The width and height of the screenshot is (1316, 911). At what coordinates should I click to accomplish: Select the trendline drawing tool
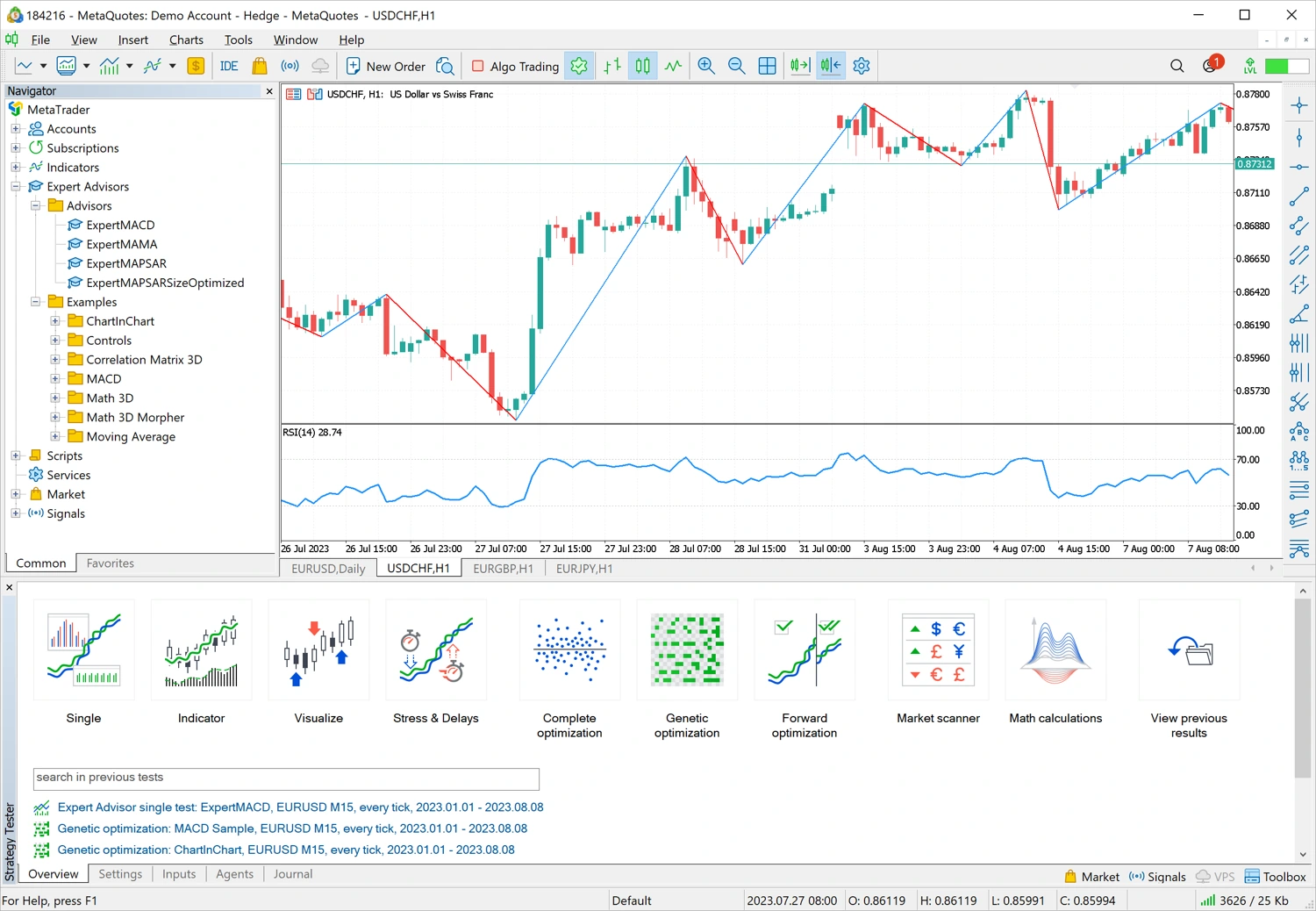[1299, 197]
